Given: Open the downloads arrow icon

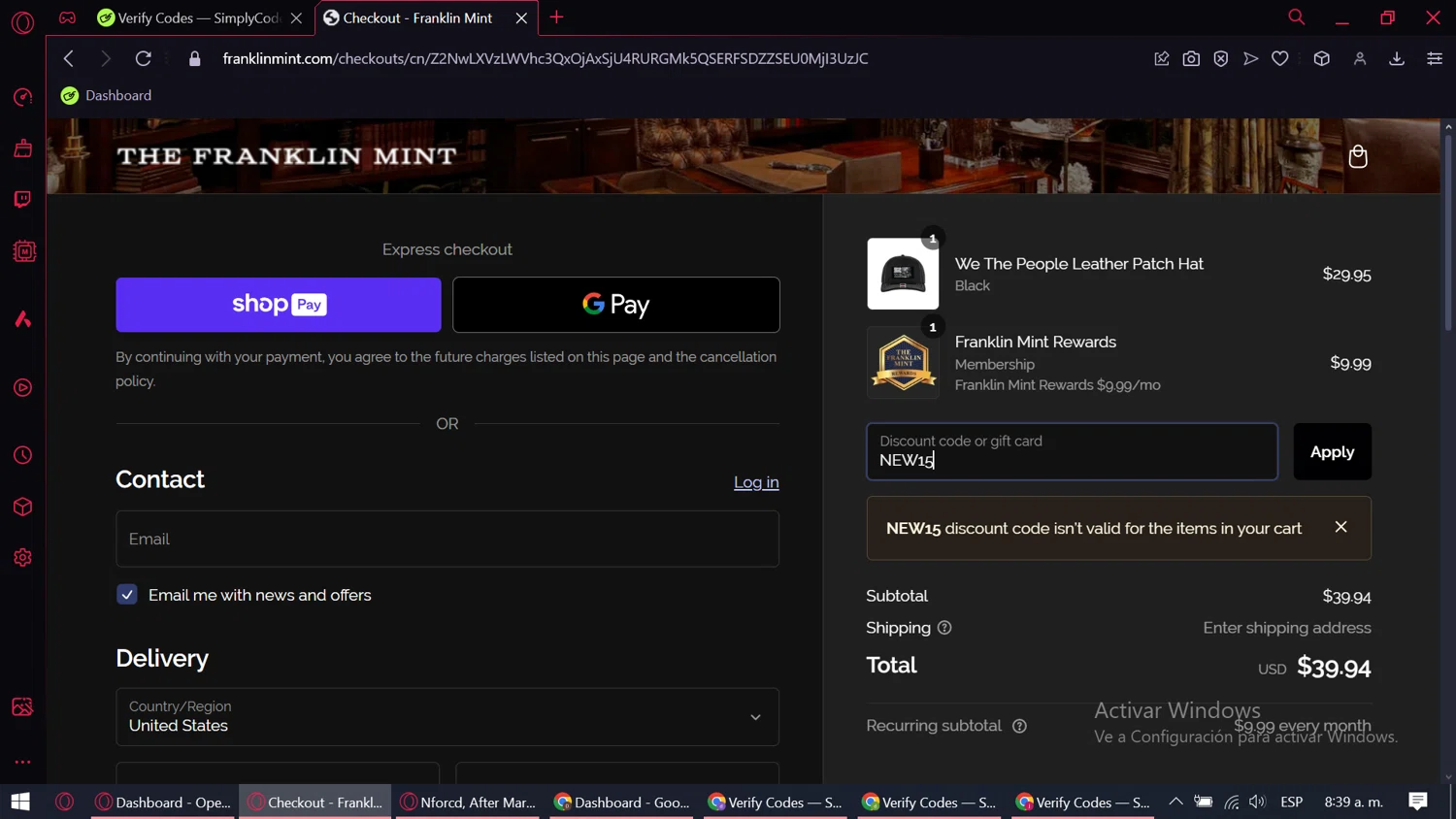Looking at the screenshot, I should 1397,58.
